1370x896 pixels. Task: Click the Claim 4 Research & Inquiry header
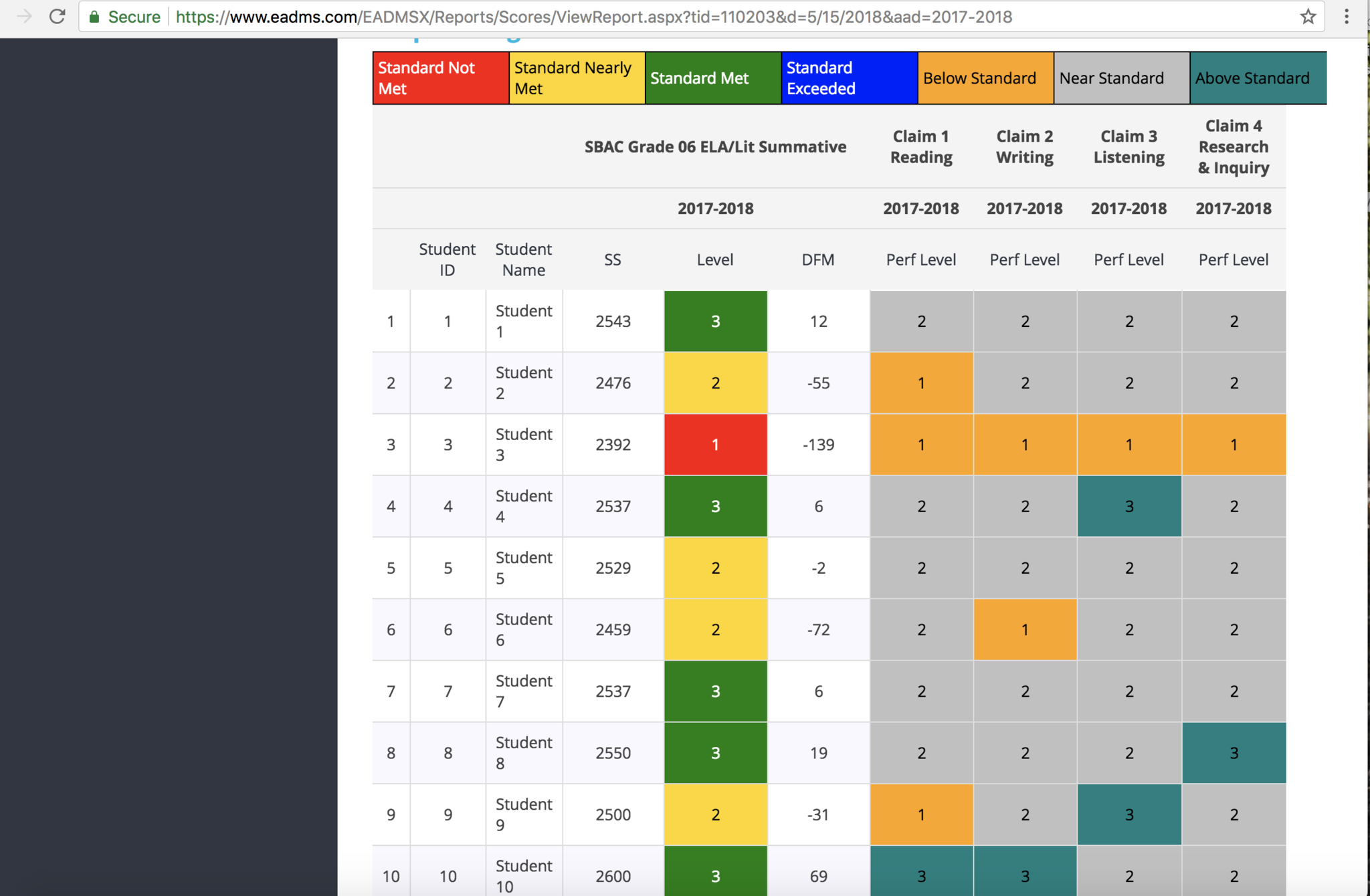1233,146
